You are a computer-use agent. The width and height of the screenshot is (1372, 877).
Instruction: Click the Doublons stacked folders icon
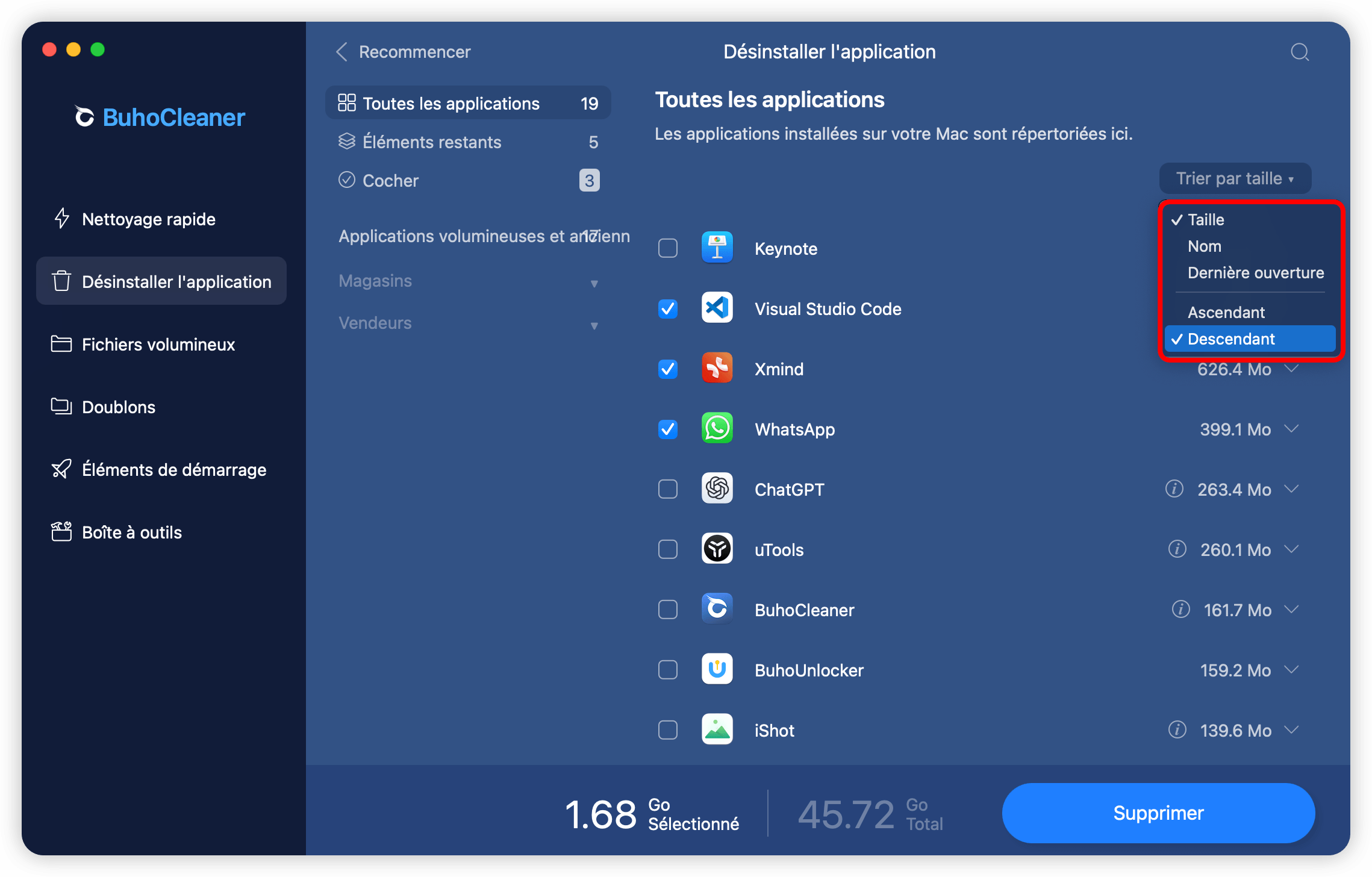[x=61, y=407]
